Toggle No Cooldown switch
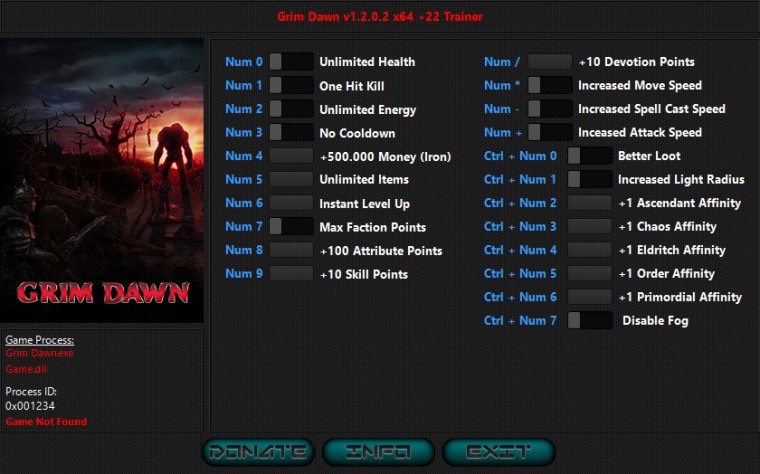The width and height of the screenshot is (760, 474). 291,132
